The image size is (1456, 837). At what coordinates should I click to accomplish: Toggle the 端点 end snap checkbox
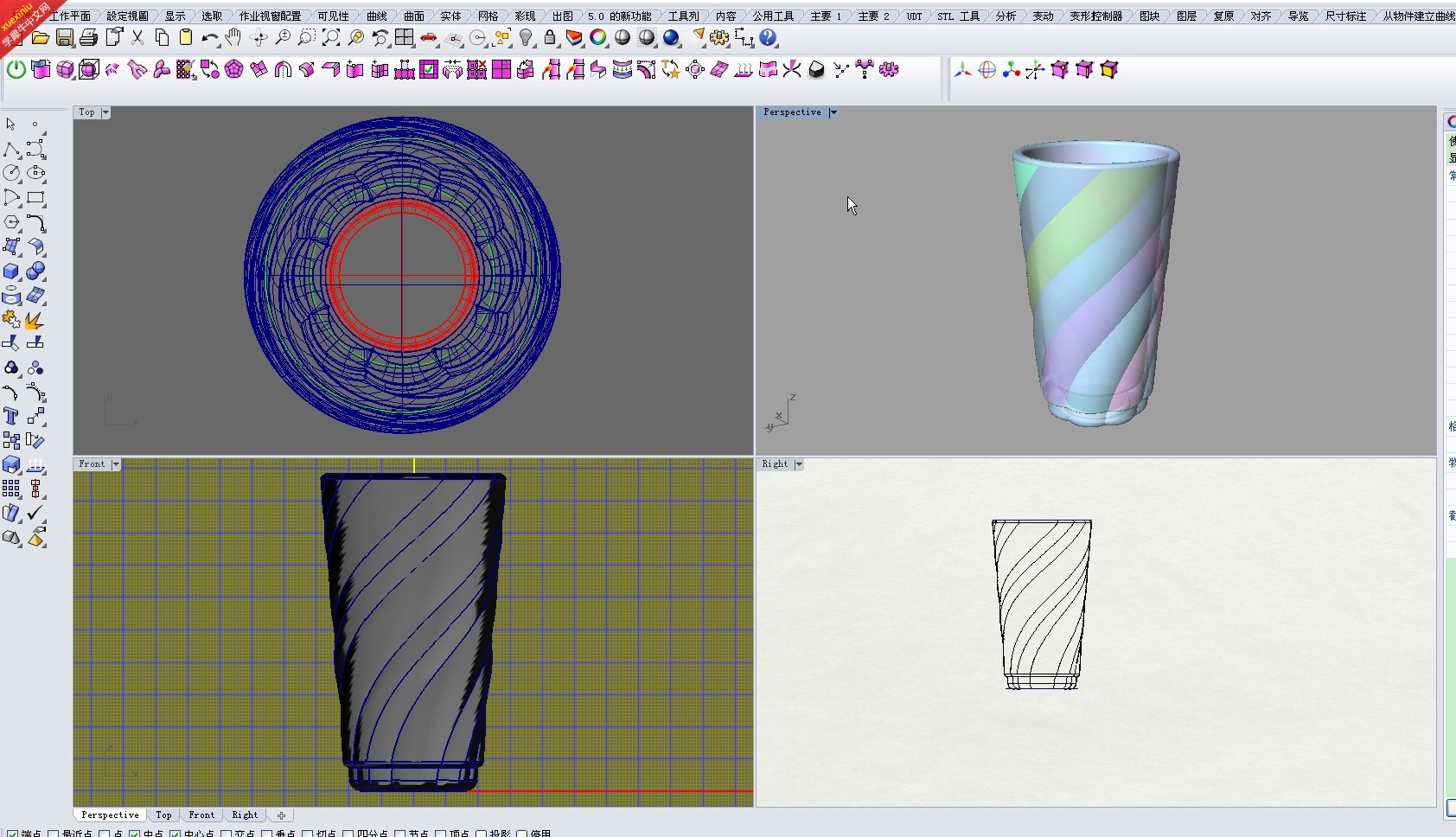12,834
